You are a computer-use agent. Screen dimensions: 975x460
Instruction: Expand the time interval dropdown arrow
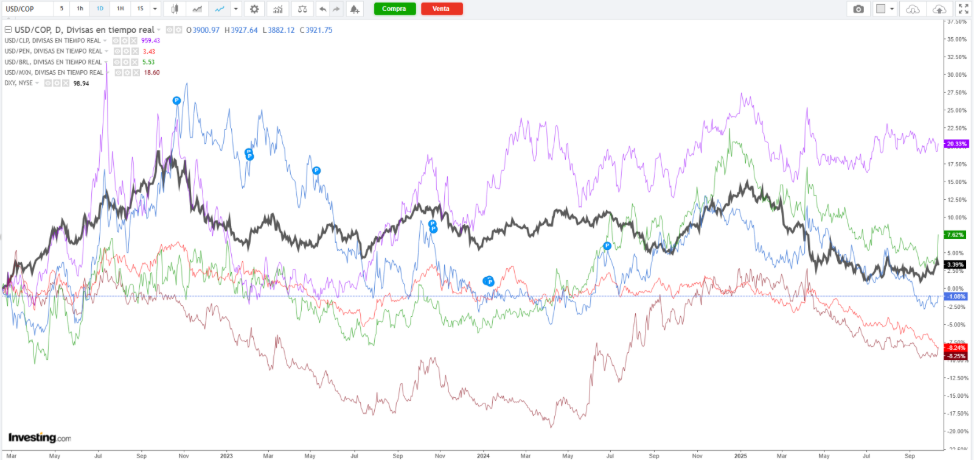[156, 9]
